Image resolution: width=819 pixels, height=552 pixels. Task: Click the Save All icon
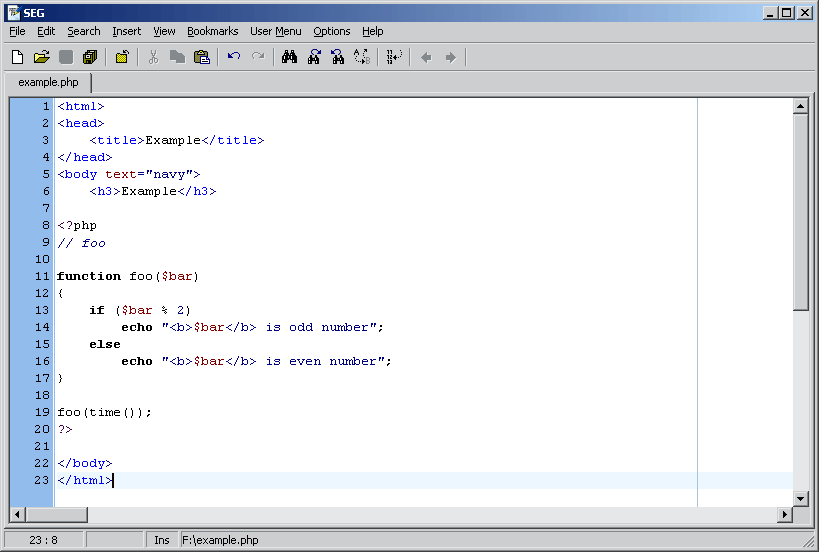pos(90,57)
